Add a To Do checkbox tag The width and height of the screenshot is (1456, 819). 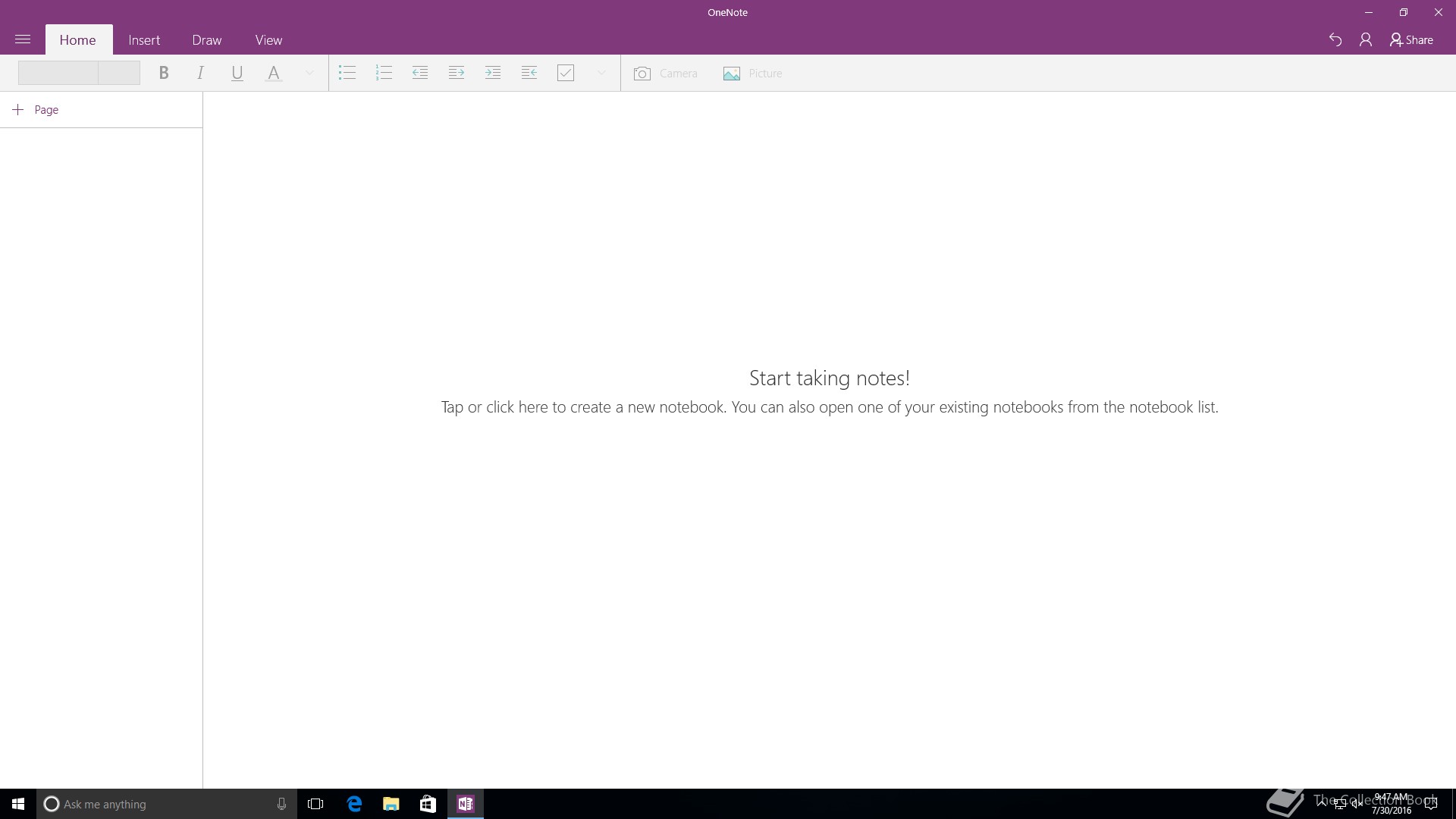pyautogui.click(x=566, y=73)
